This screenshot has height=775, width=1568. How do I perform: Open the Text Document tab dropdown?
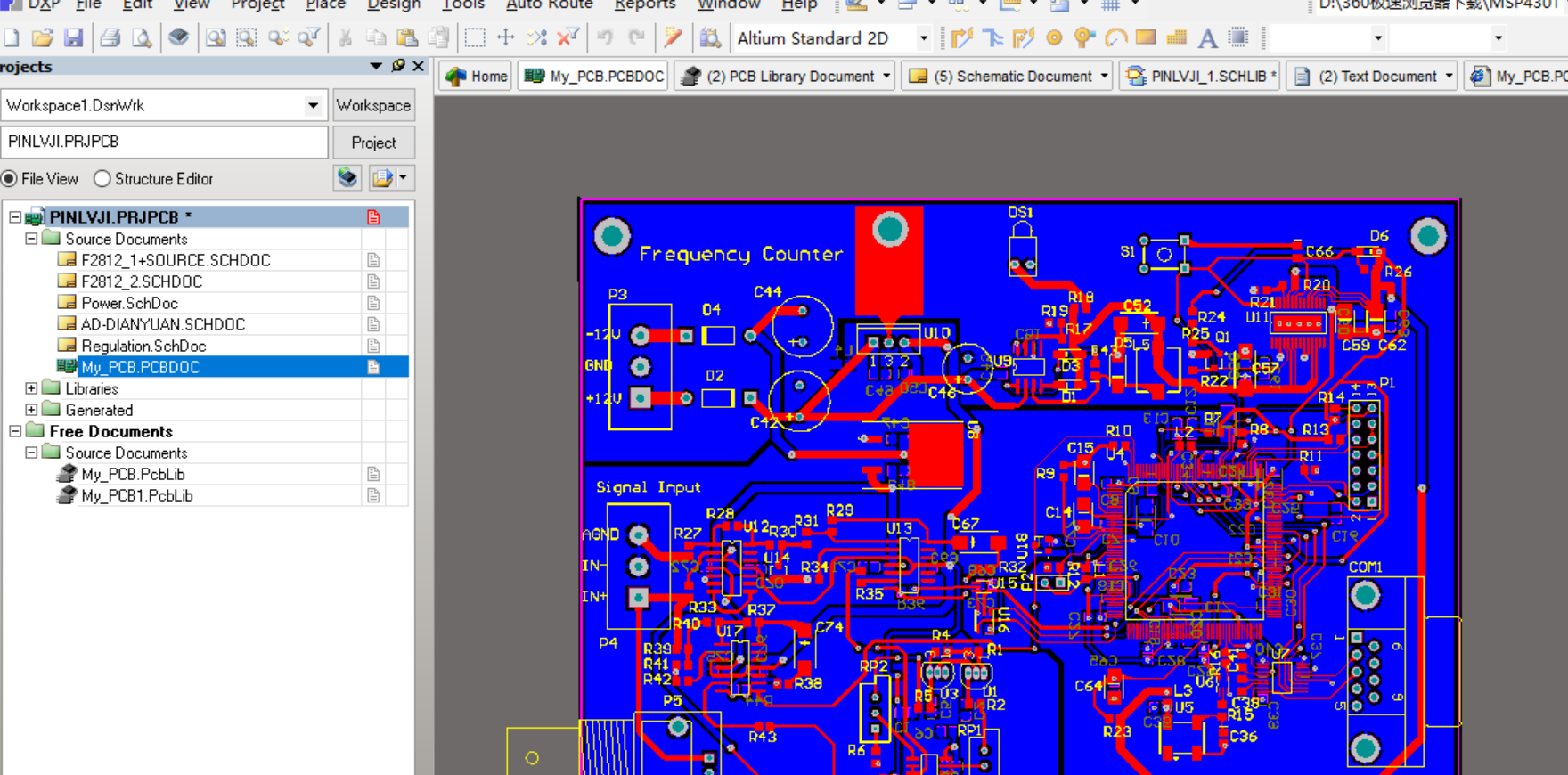(1449, 77)
